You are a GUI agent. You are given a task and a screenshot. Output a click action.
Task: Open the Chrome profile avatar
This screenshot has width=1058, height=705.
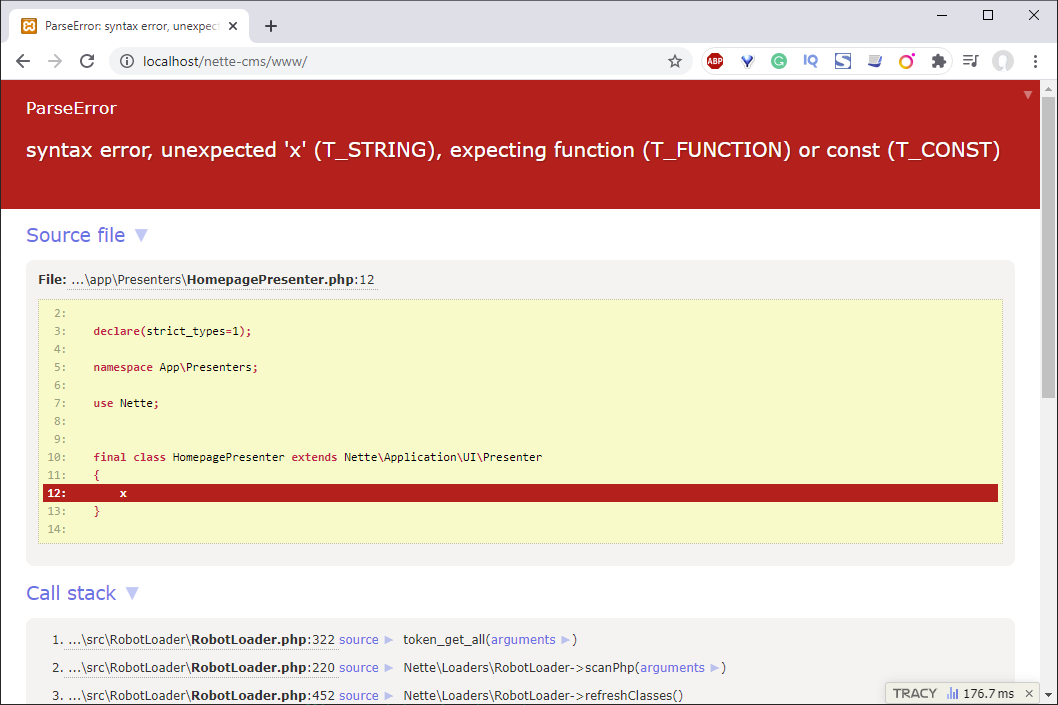pyautogui.click(x=1002, y=61)
